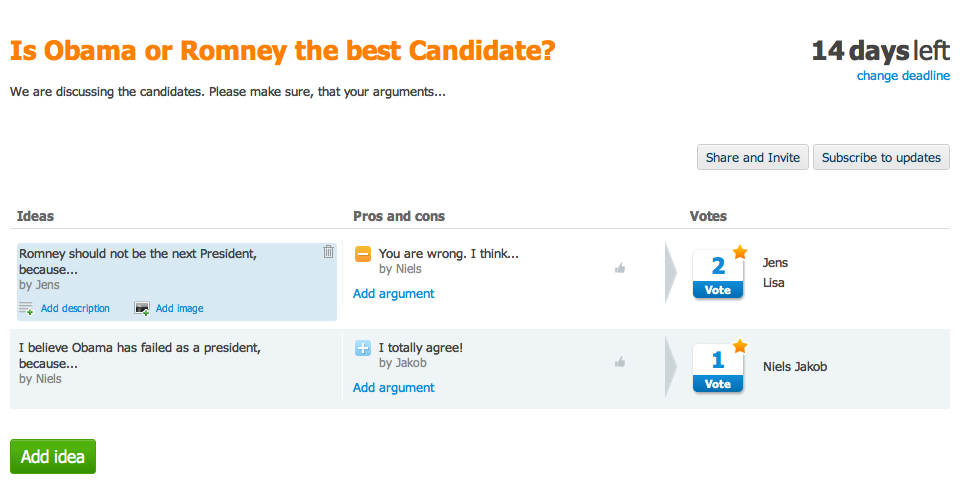This screenshot has width=960, height=491.
Task: Click the Add image link text
Action: [x=179, y=309]
